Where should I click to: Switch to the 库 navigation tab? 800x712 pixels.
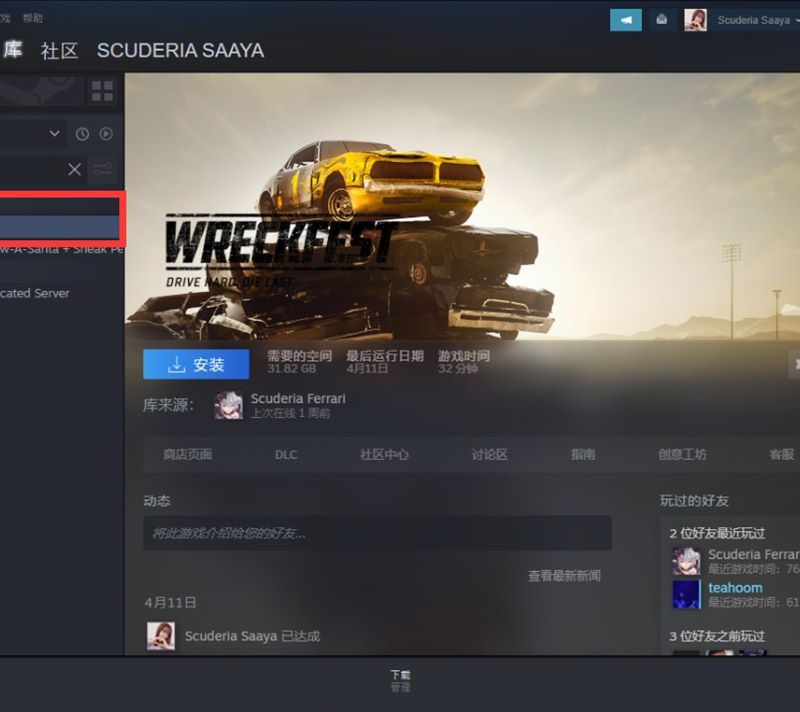12,50
